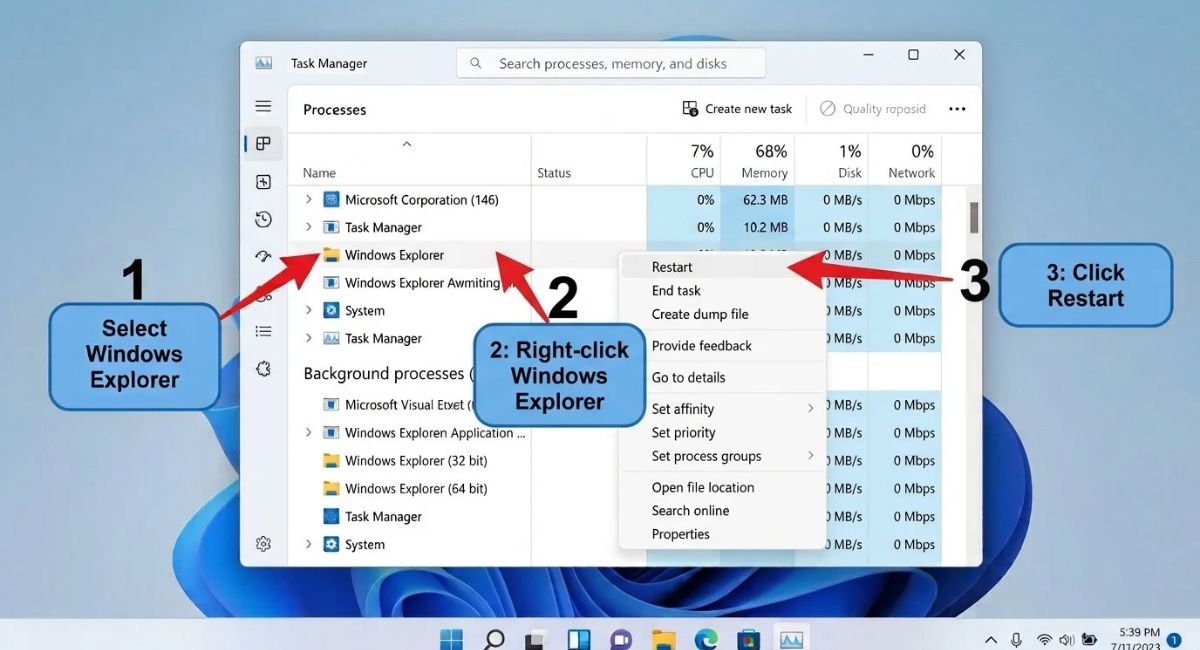Open the Services puzzle icon in sidebar
This screenshot has height=650, width=1200.
pyautogui.click(x=263, y=369)
